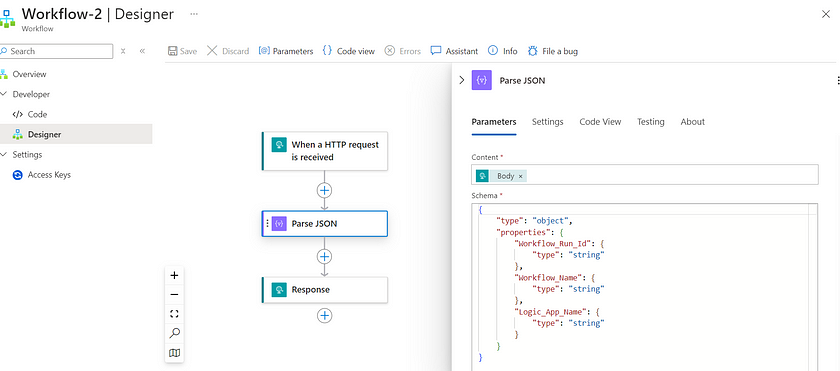840x371 pixels.
Task: Collapse the Settings section
Action: [x=4, y=155]
